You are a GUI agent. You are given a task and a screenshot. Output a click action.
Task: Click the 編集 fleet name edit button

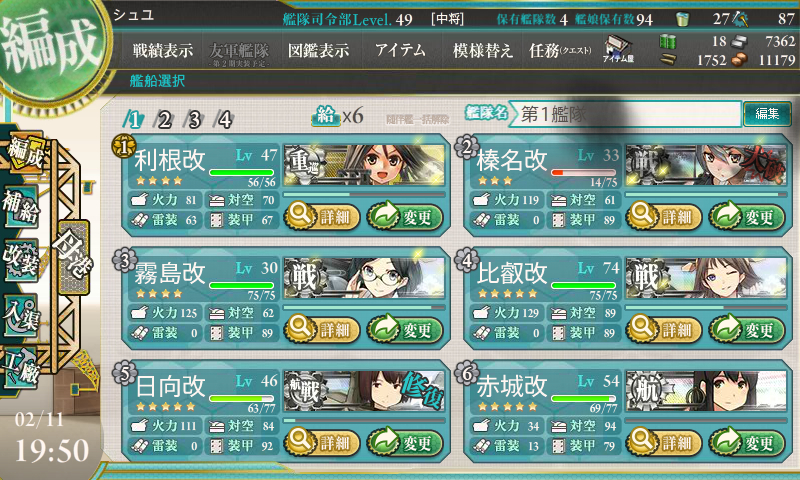click(x=767, y=113)
